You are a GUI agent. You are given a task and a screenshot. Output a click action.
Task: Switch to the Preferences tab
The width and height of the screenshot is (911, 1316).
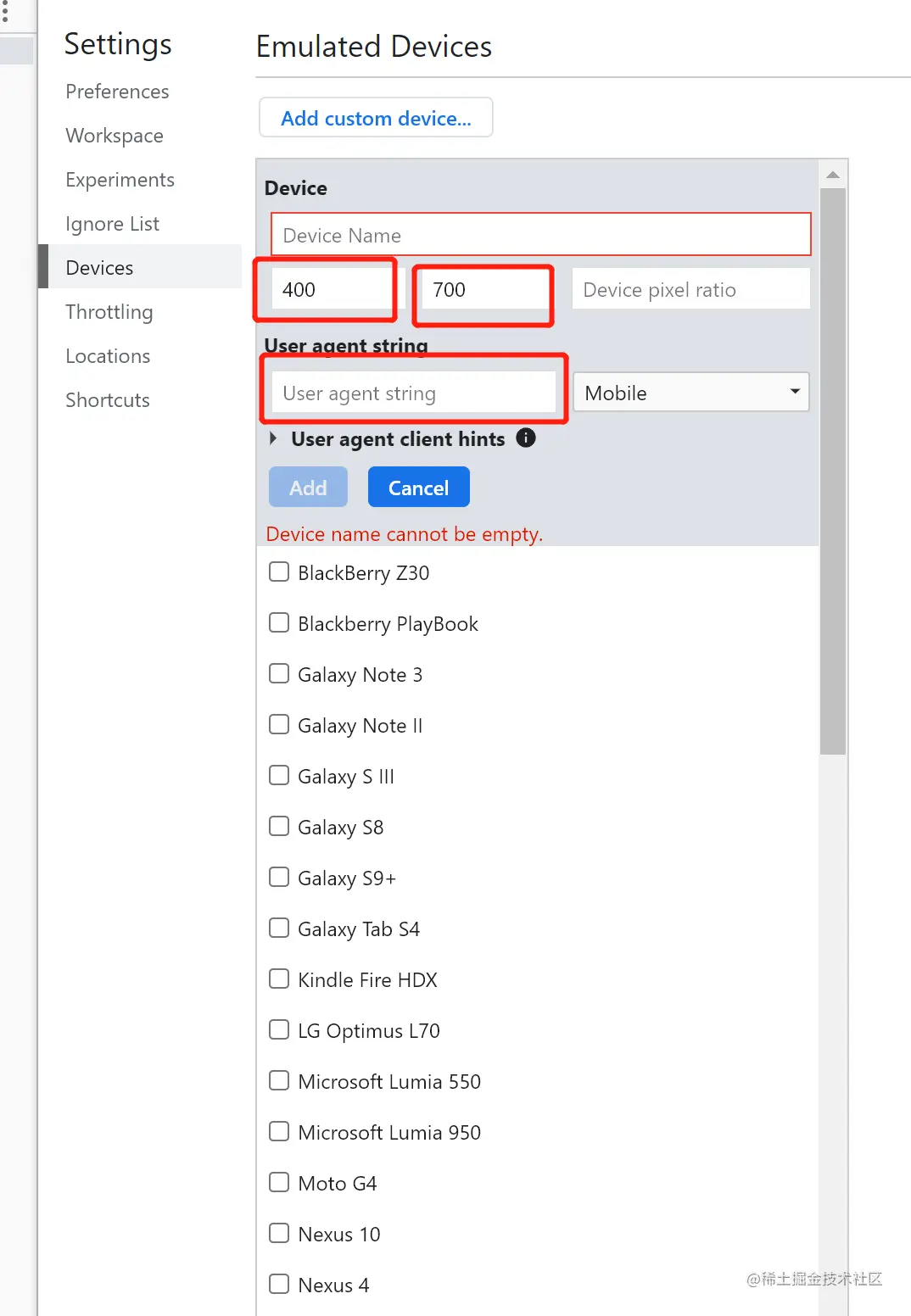117,92
